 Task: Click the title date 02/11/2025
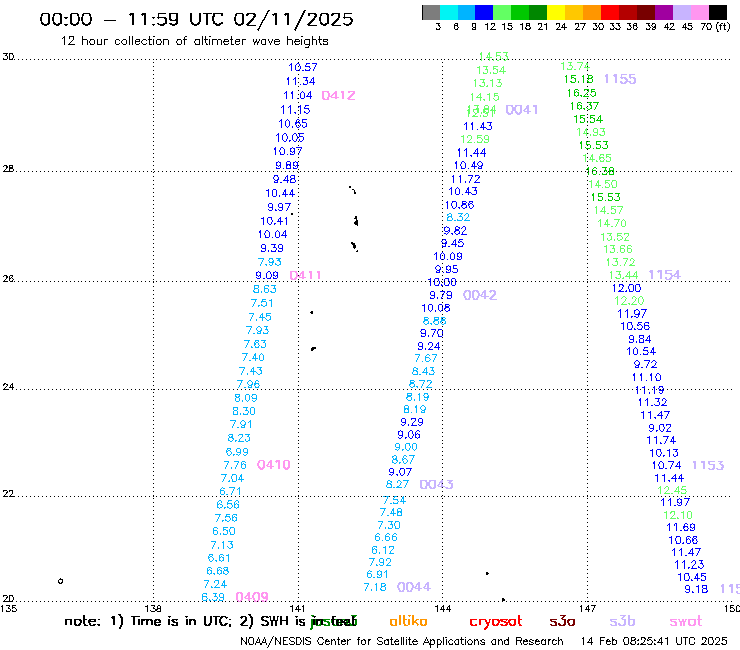[x=293, y=20]
